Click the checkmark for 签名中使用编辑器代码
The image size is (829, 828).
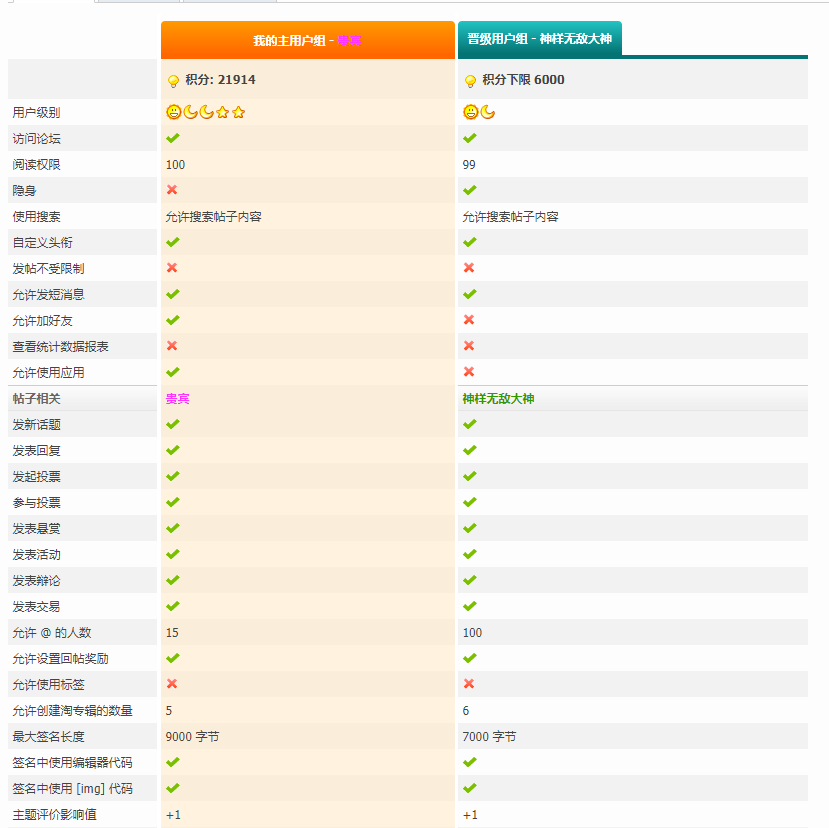tap(172, 762)
